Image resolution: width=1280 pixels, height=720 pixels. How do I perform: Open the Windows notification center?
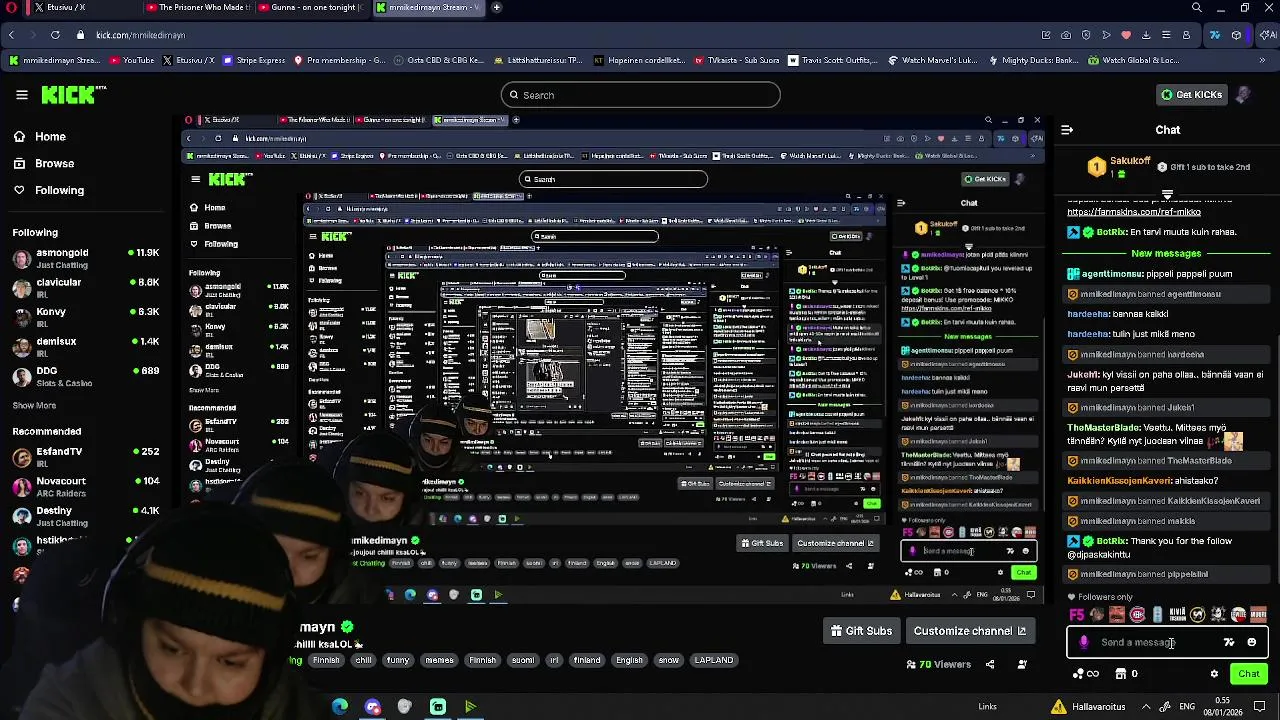(1259, 707)
